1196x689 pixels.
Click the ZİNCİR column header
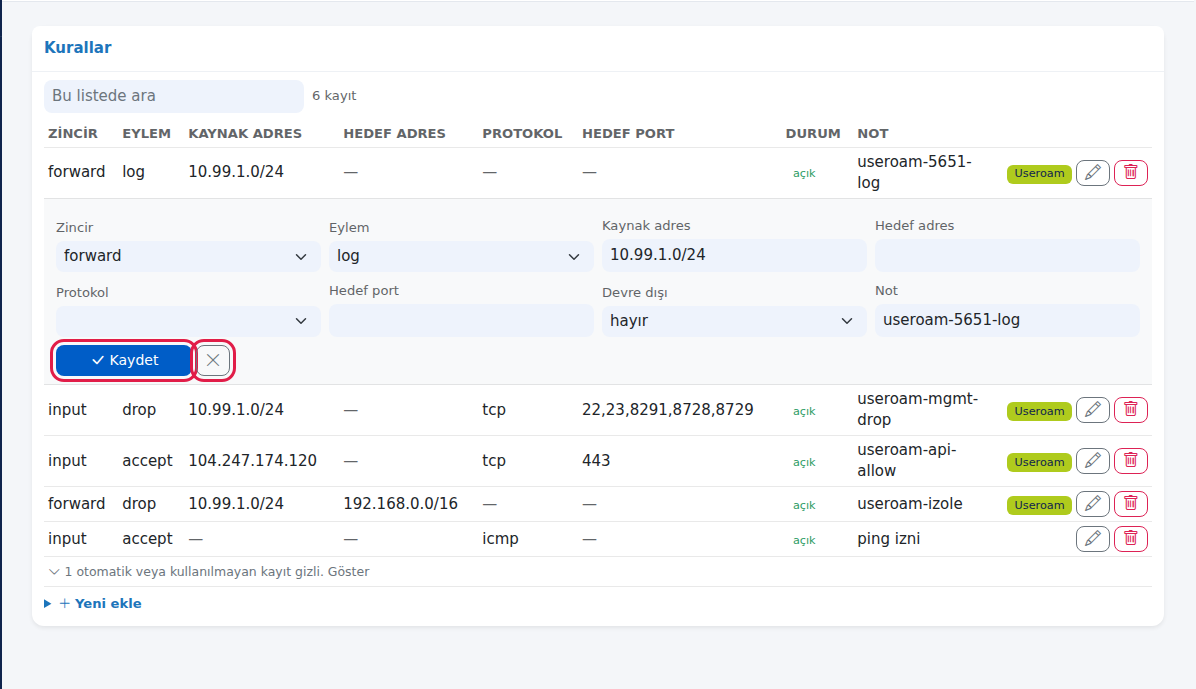pyautogui.click(x=73, y=134)
